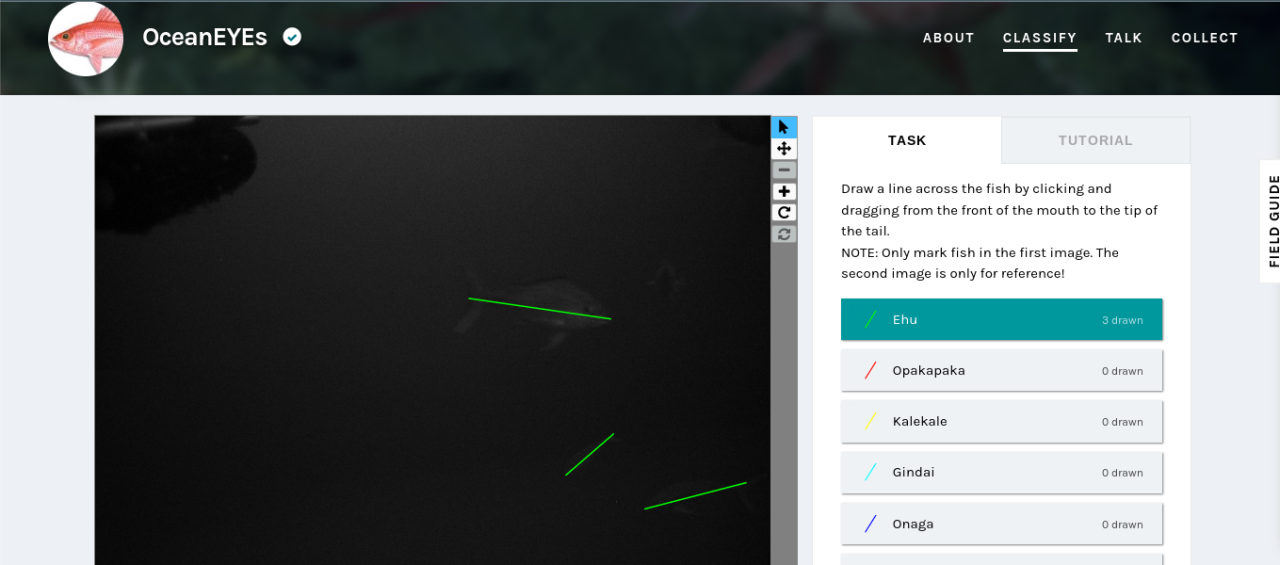
Task: Click the 'NOTE: Only mark fish' instruction text
Action: [x=980, y=263]
